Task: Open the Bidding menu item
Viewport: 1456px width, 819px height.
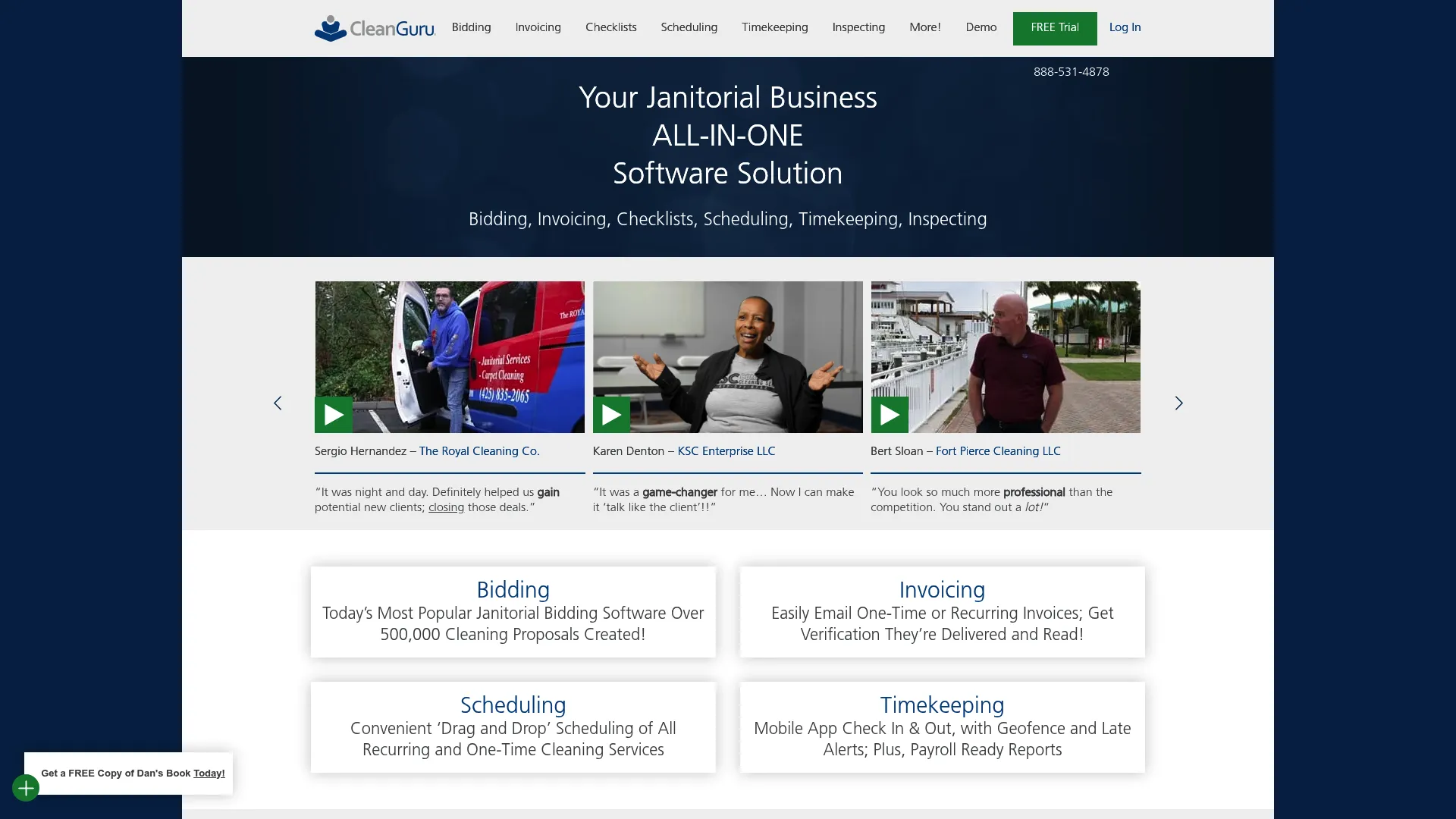Action: tap(471, 27)
